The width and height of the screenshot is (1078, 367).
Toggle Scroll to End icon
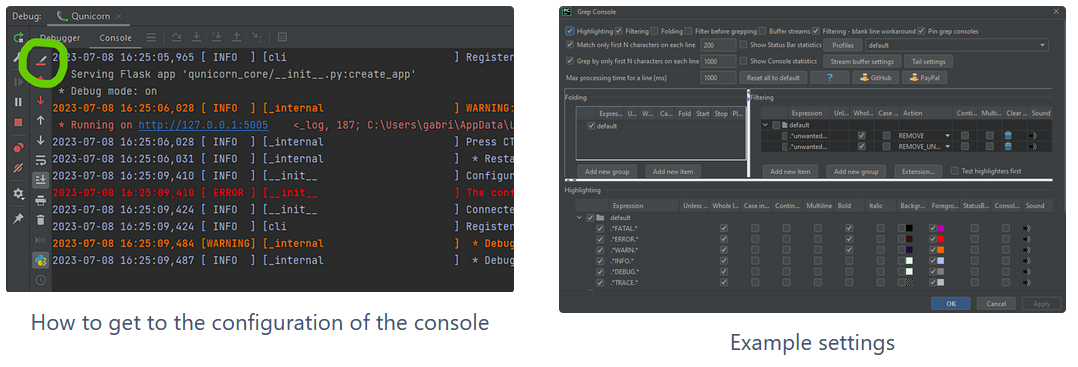(x=41, y=179)
